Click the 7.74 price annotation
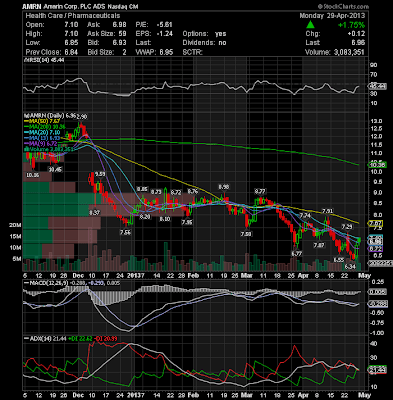 305,216
